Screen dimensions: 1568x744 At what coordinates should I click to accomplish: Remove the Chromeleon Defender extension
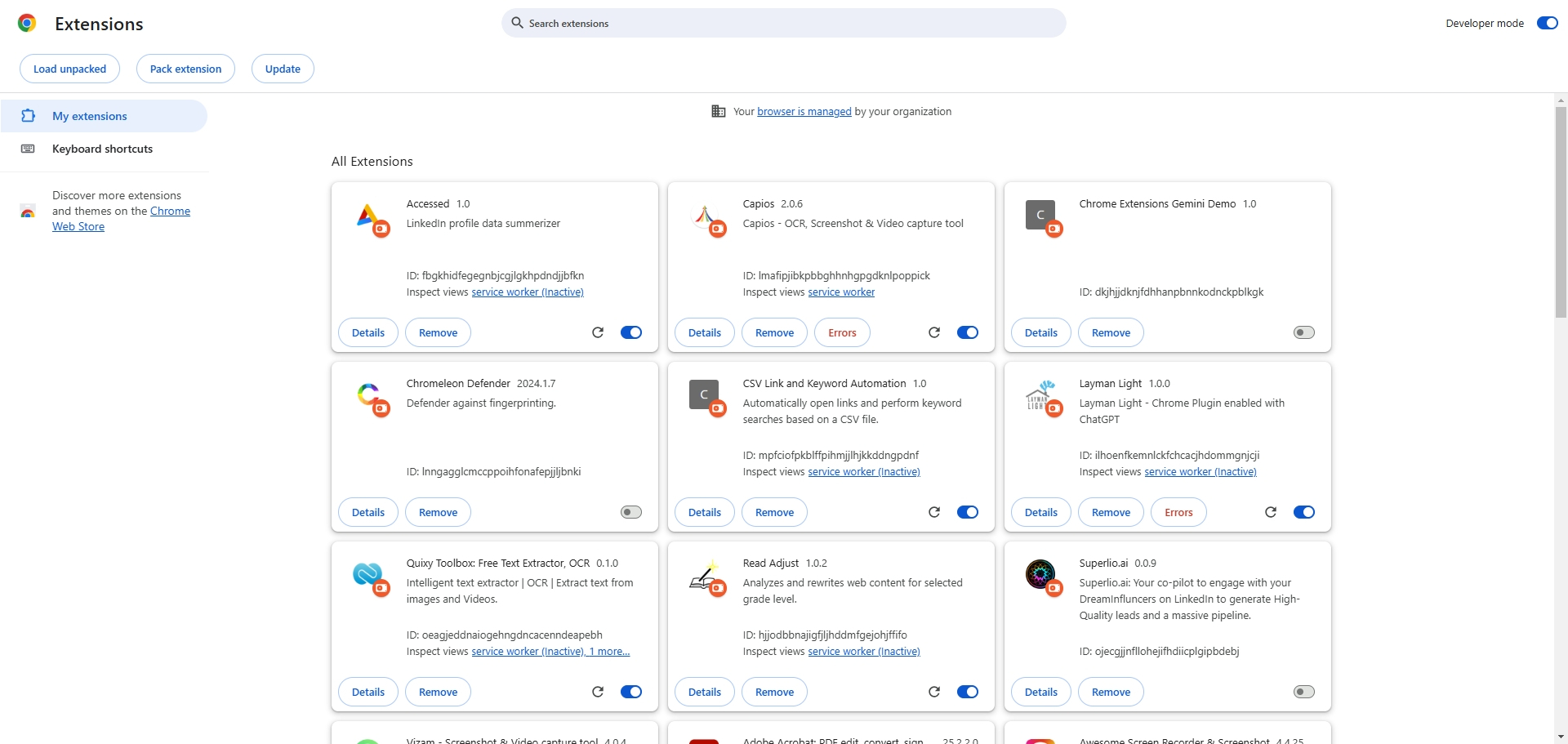[438, 512]
